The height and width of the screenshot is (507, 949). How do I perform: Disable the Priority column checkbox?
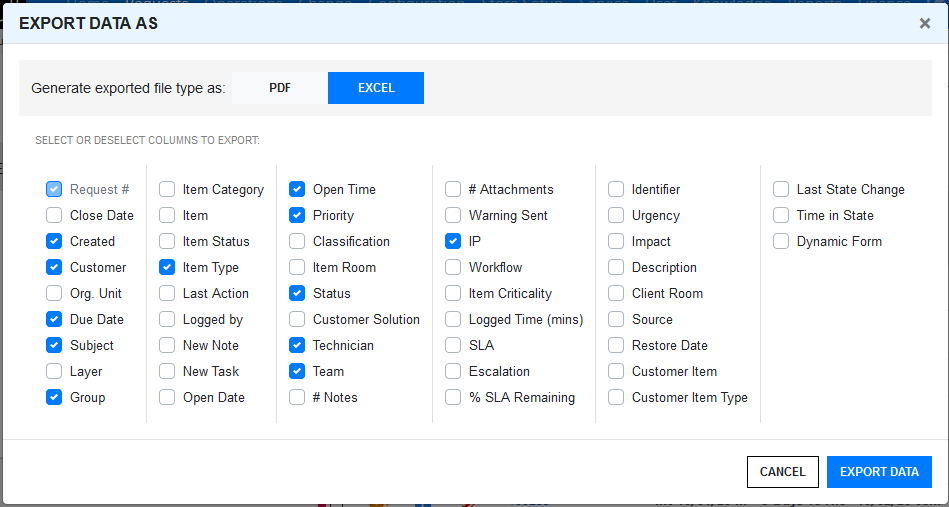[297, 215]
